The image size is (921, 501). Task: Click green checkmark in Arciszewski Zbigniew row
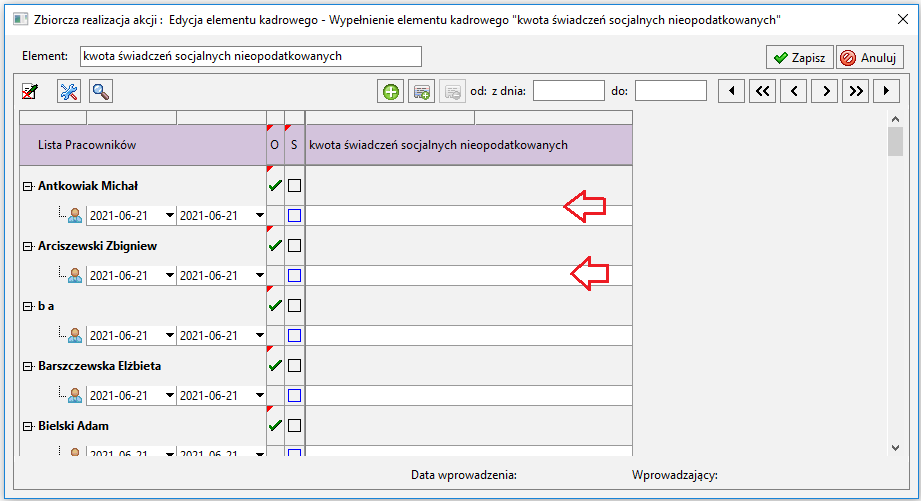[x=275, y=246]
